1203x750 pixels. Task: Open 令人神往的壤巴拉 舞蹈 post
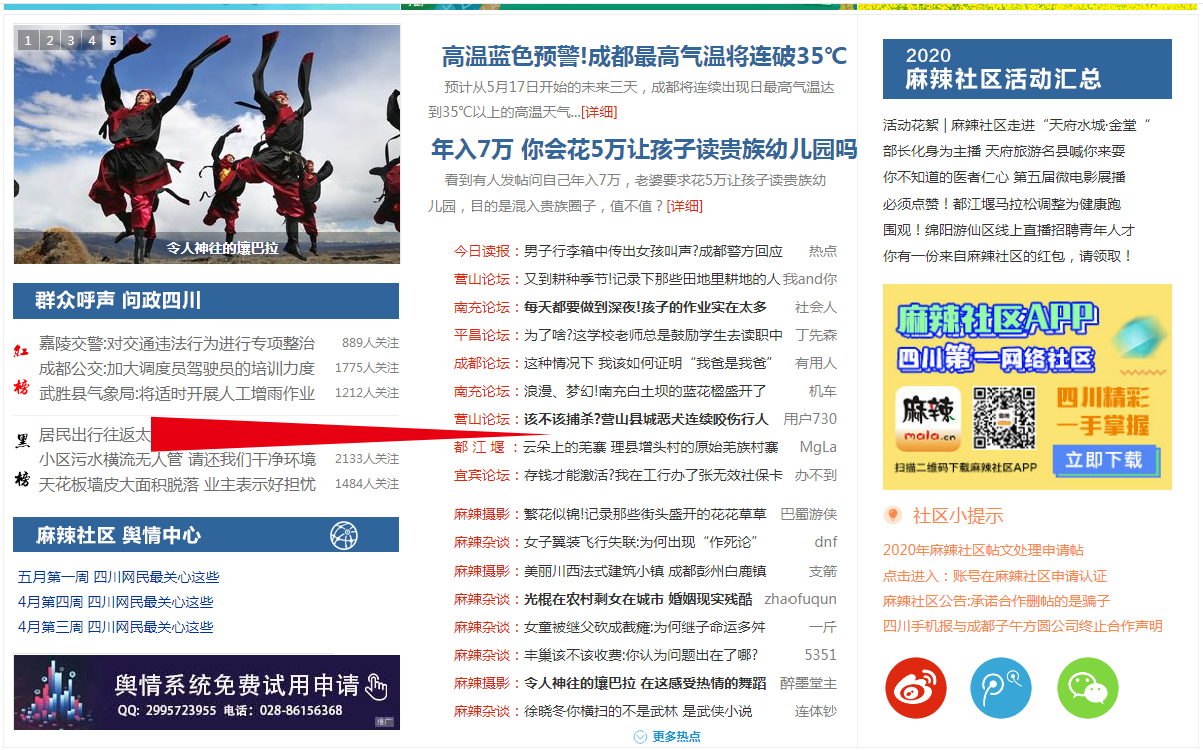pyautogui.click(x=645, y=683)
